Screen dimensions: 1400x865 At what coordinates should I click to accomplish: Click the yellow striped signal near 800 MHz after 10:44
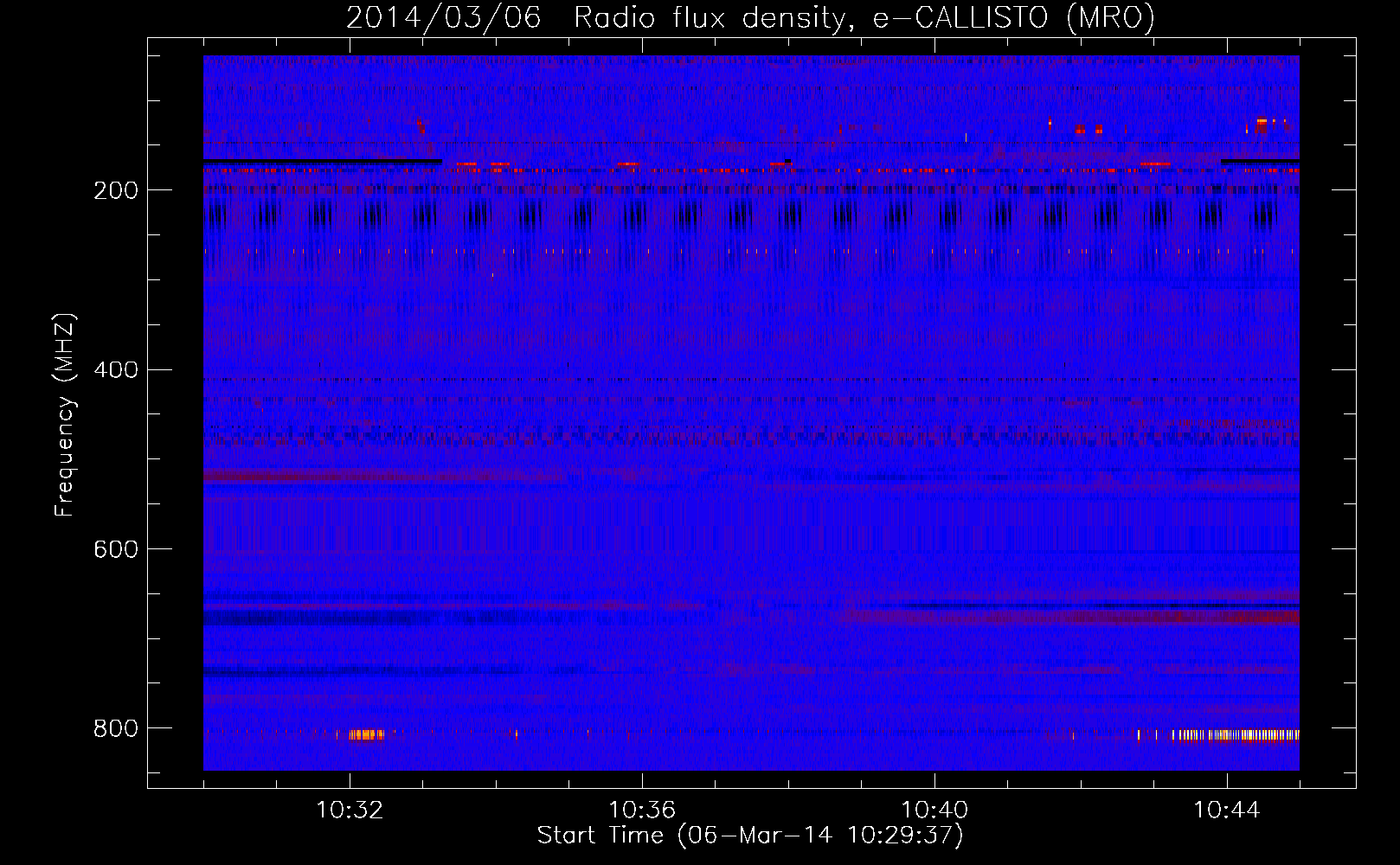(1236, 735)
